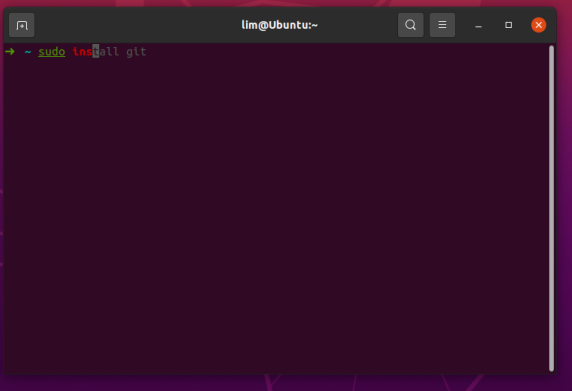The image size is (572, 391).
Task: Click title bar space right of title
Action: click(x=358, y=25)
